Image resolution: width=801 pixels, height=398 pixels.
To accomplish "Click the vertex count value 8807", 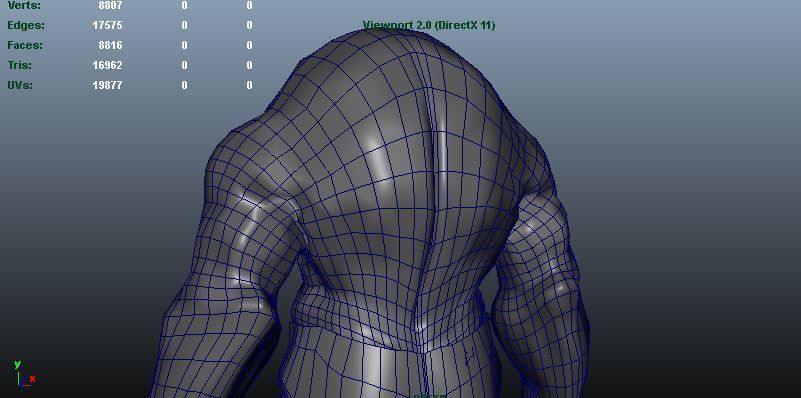I will 110,6.
